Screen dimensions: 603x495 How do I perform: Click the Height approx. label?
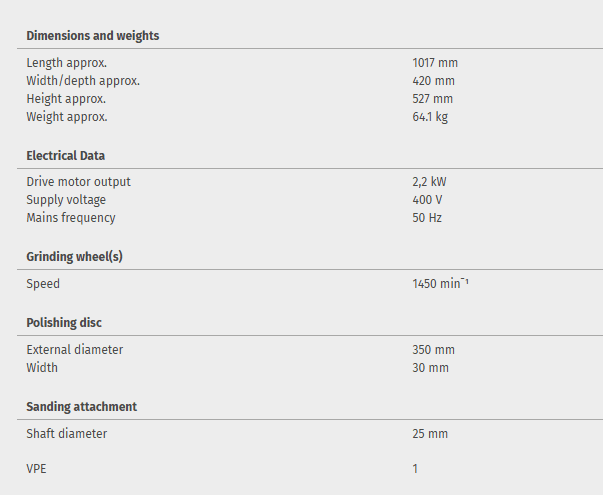[x=66, y=99]
